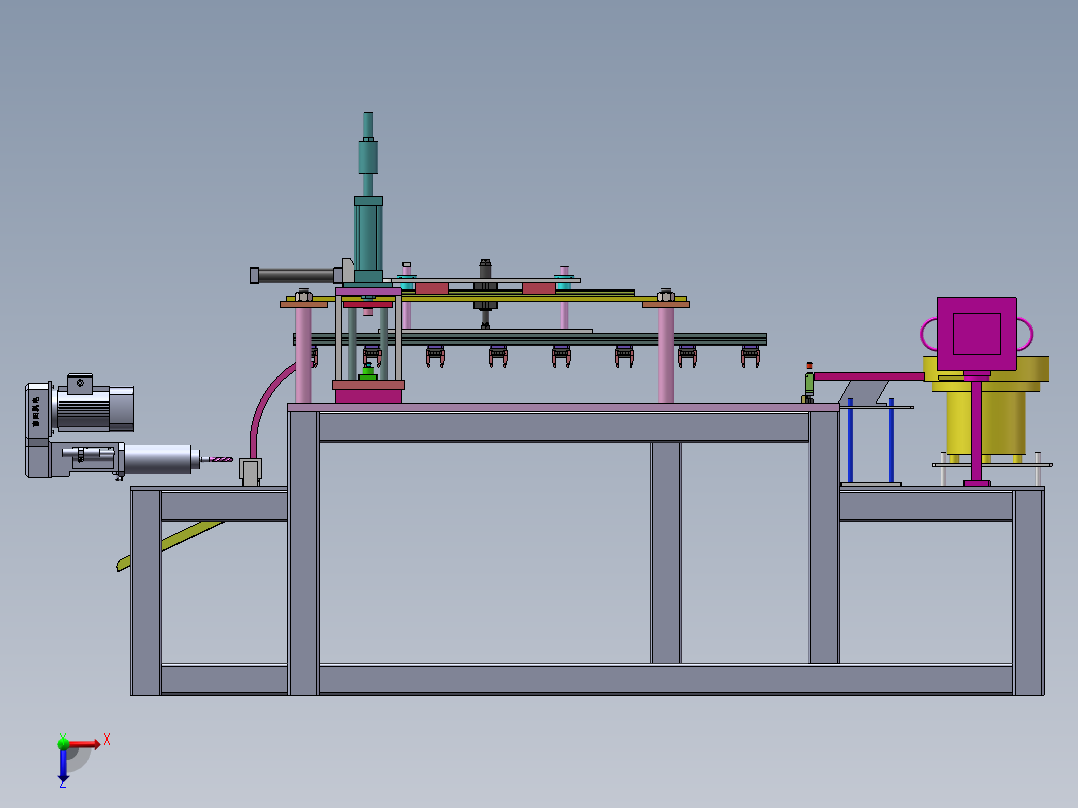Select the rightmost gripper under the rail
Image resolution: width=1078 pixels, height=808 pixels.
click(750, 356)
